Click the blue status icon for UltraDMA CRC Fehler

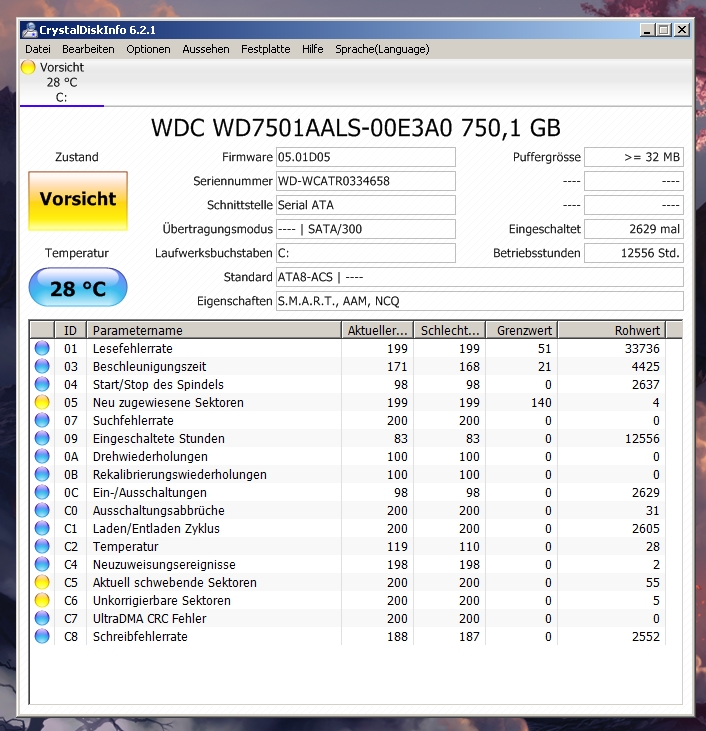click(x=42, y=618)
